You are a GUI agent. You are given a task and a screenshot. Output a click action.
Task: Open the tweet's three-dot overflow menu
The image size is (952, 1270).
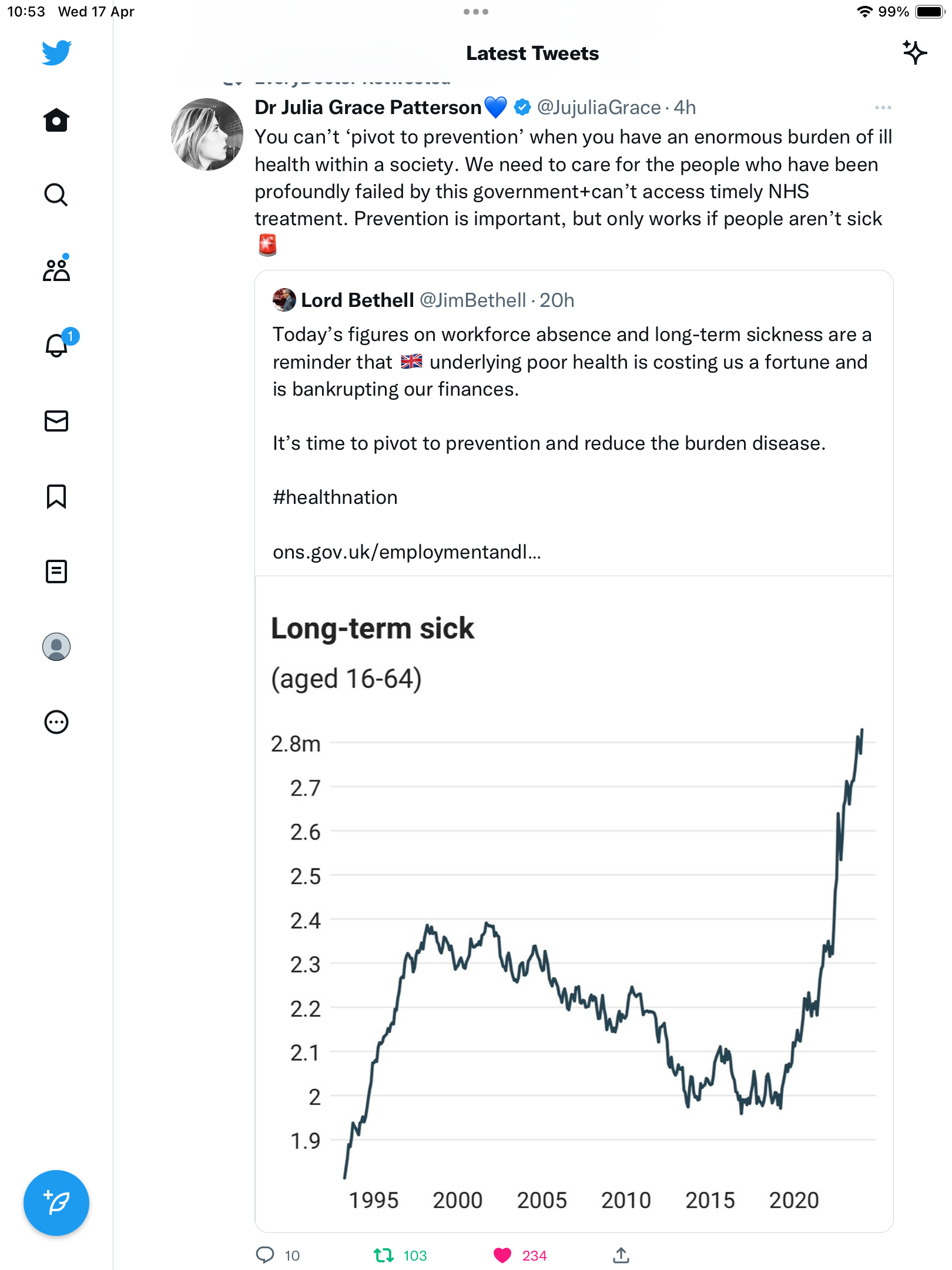[883, 108]
